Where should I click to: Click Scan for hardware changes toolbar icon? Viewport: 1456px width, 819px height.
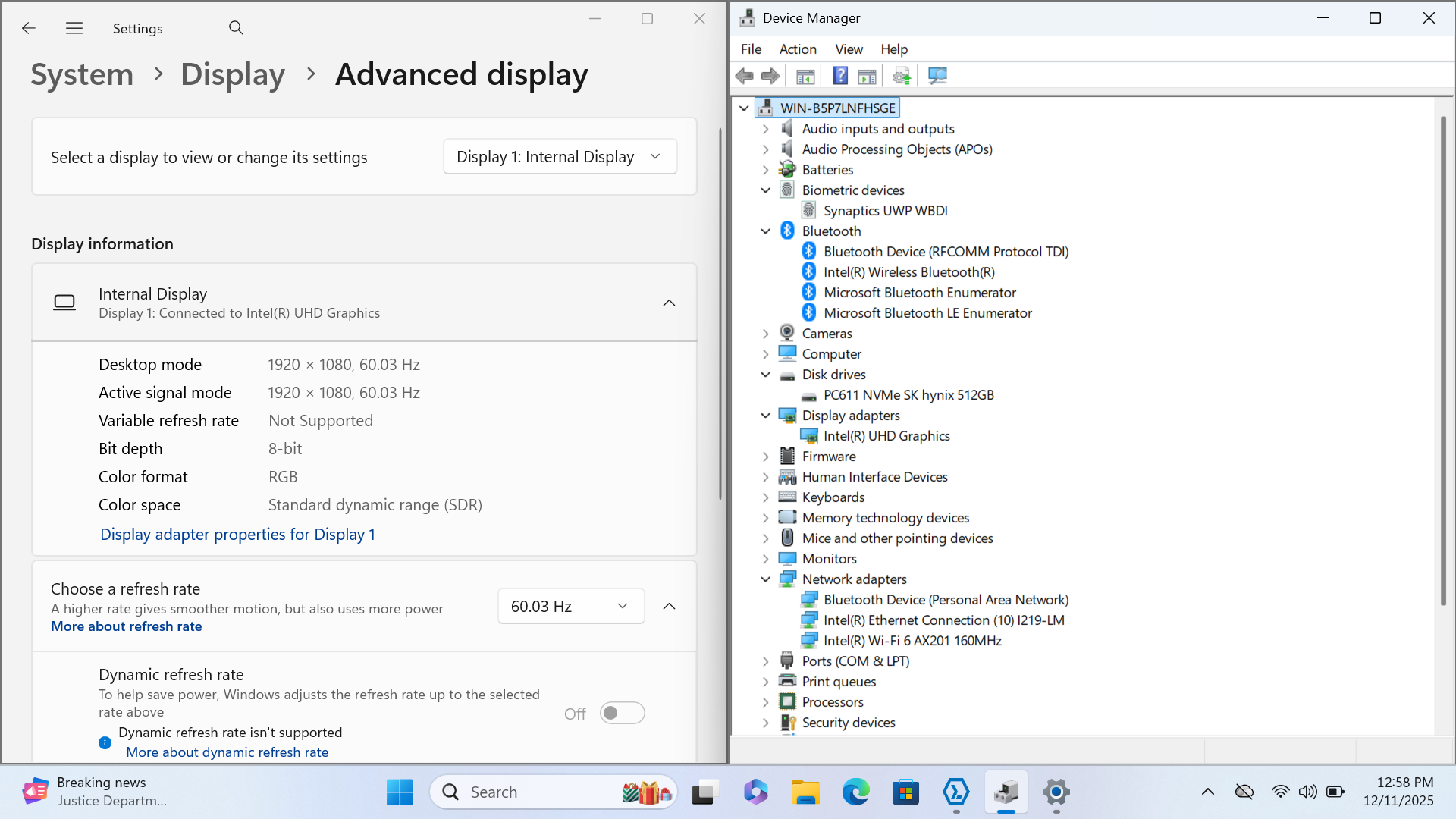pos(937,76)
